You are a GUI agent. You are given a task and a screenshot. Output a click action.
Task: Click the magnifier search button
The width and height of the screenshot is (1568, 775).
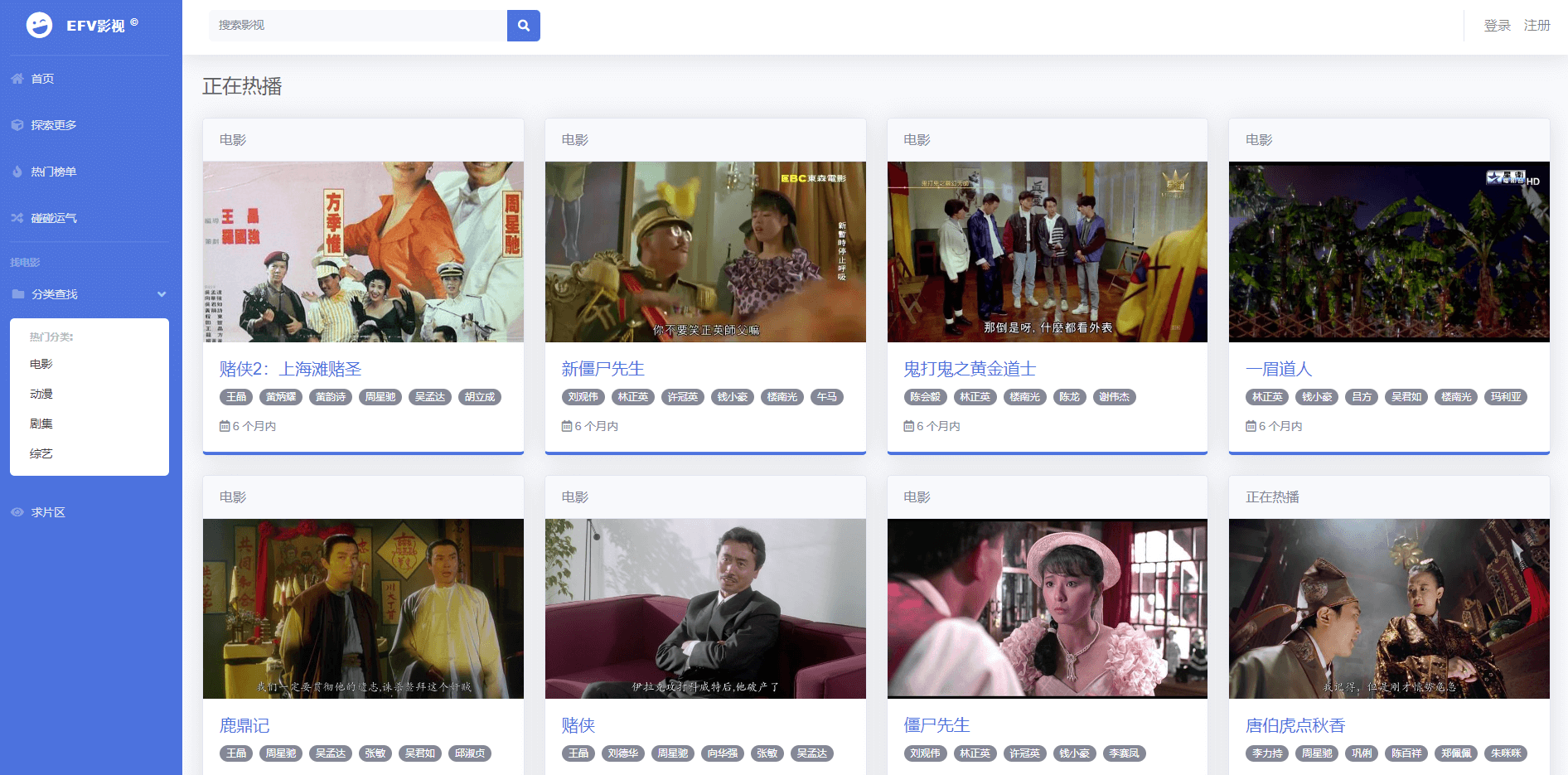[524, 26]
